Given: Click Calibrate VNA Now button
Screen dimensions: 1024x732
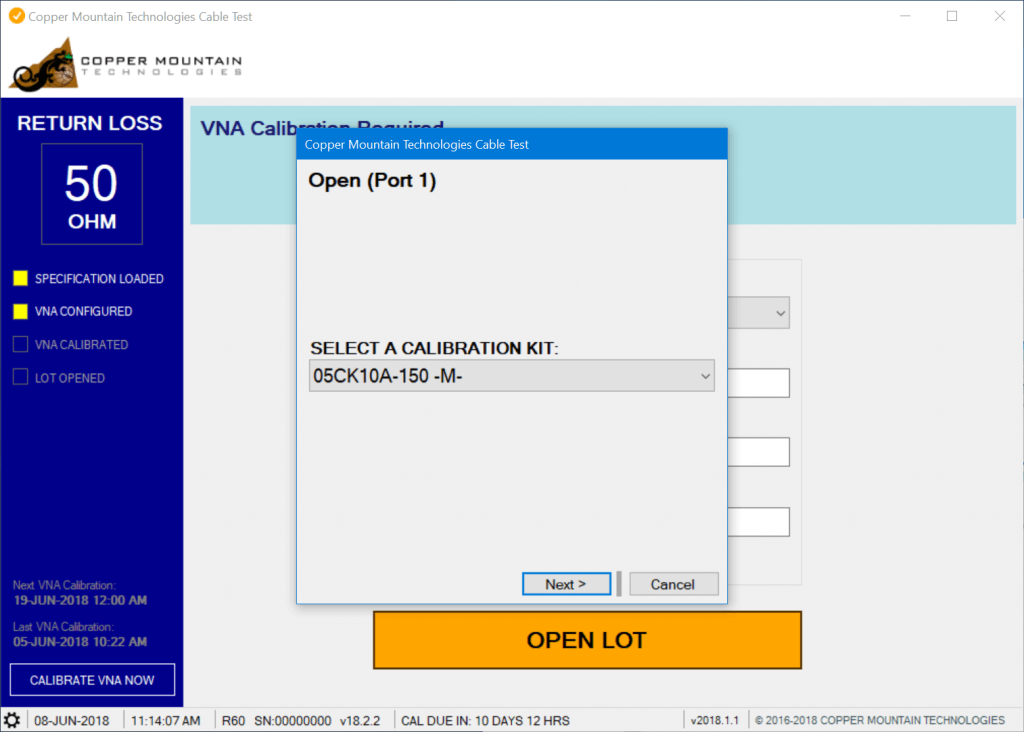Looking at the screenshot, I should click(92, 680).
